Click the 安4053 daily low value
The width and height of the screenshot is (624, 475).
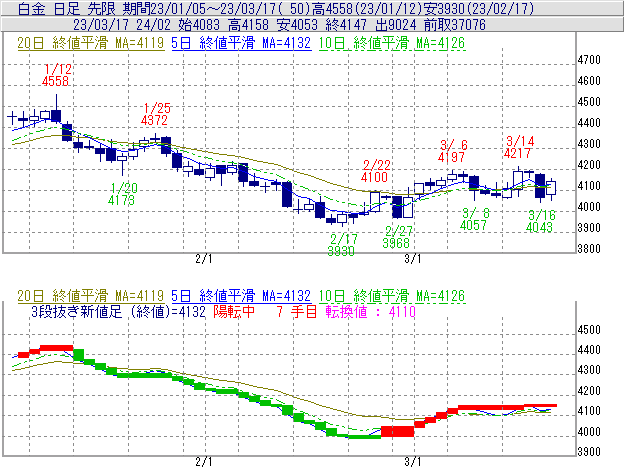tap(297, 25)
